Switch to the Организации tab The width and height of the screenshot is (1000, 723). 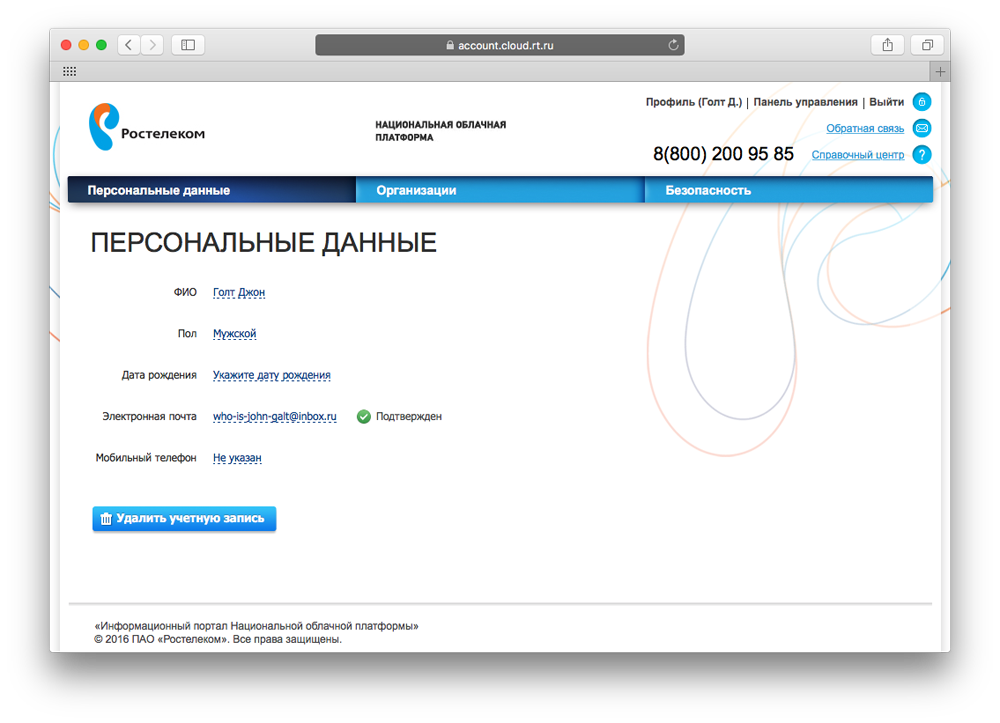coord(500,190)
